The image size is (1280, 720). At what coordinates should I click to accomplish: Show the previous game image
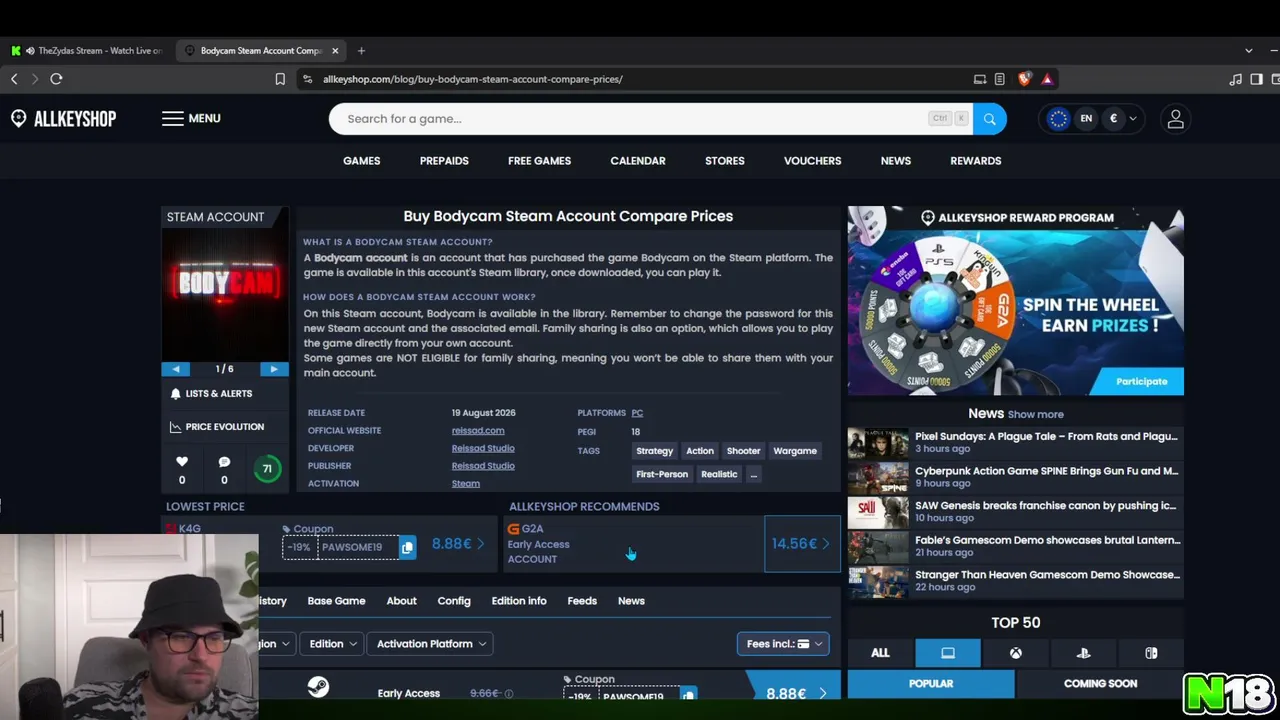176,369
